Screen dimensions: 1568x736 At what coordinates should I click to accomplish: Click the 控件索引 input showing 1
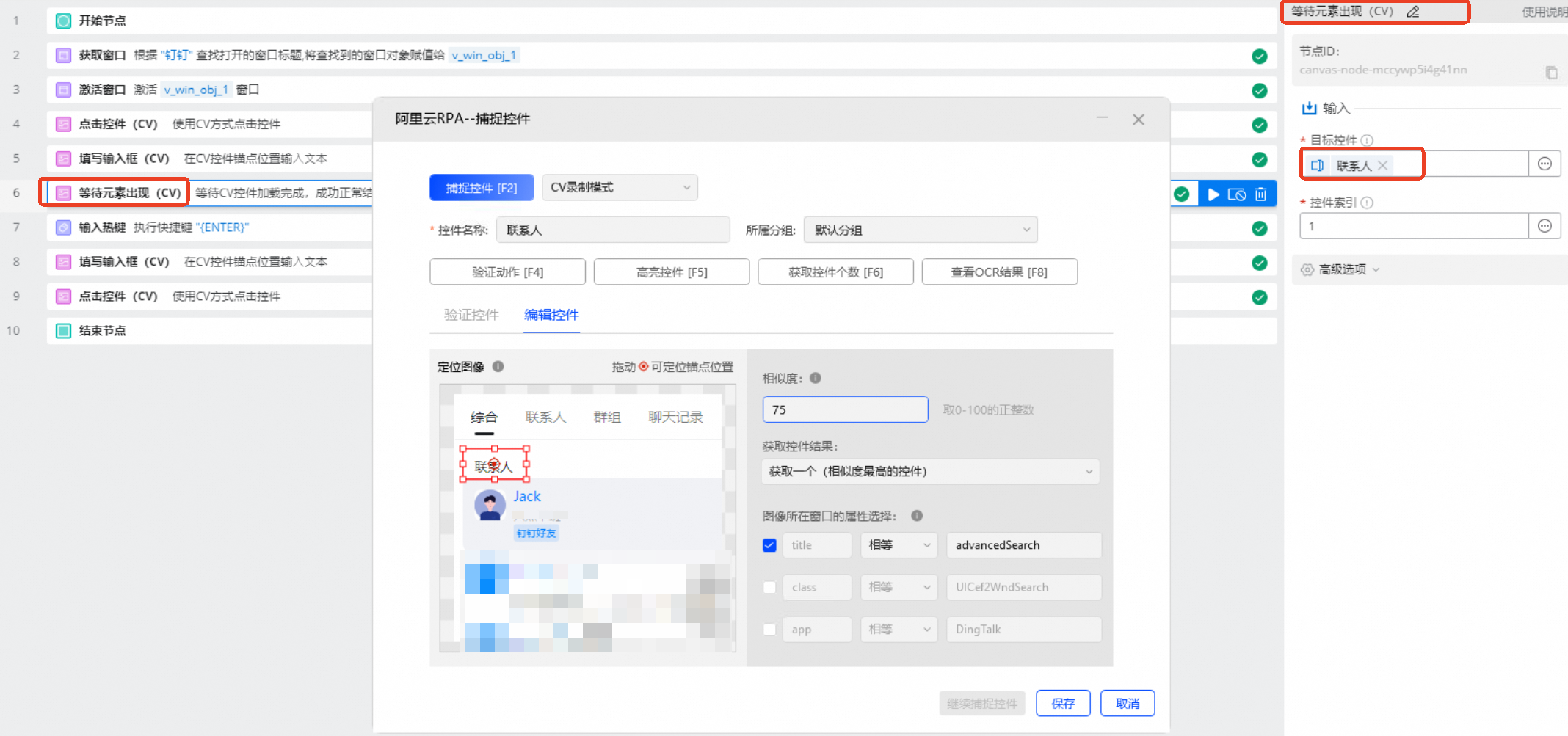click(1414, 226)
